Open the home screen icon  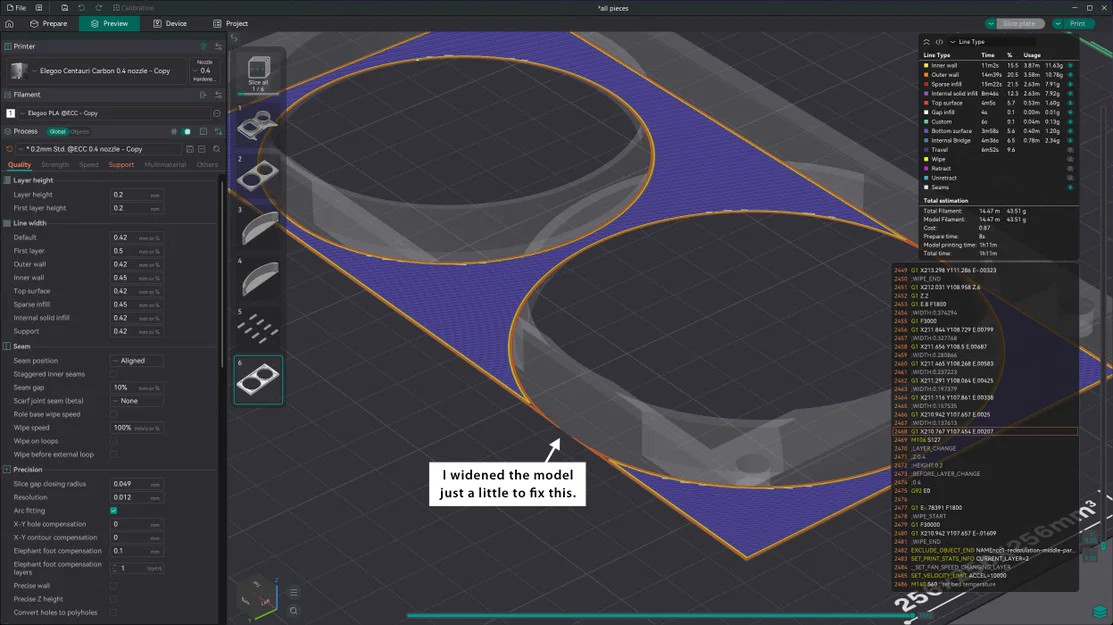coord(9,23)
